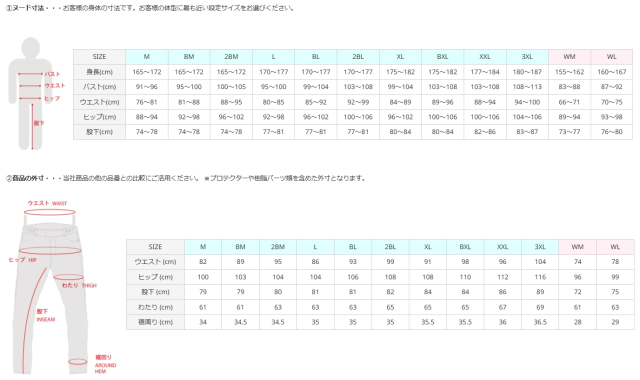This screenshot has width=640, height=380.
Task: Click the '70~75' waist range cell
Action: point(611,102)
